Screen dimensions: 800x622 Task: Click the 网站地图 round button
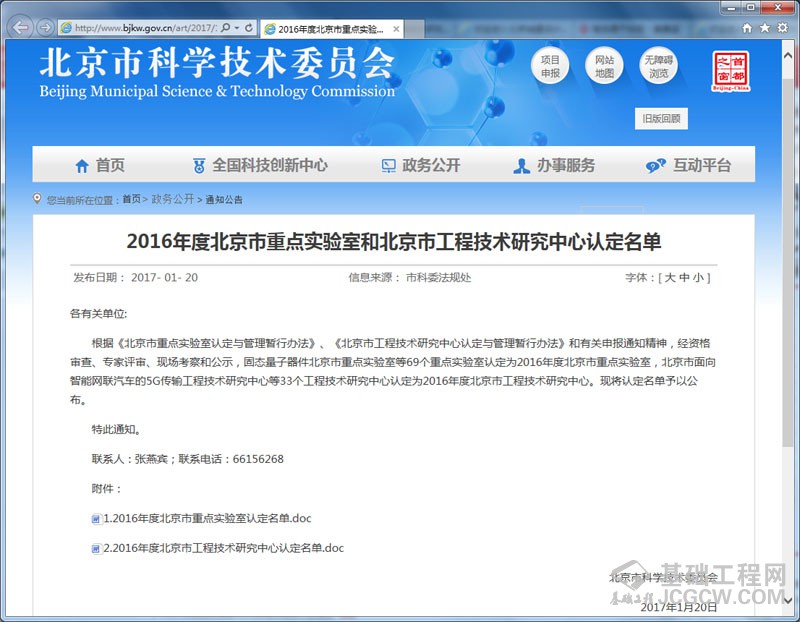pos(604,67)
